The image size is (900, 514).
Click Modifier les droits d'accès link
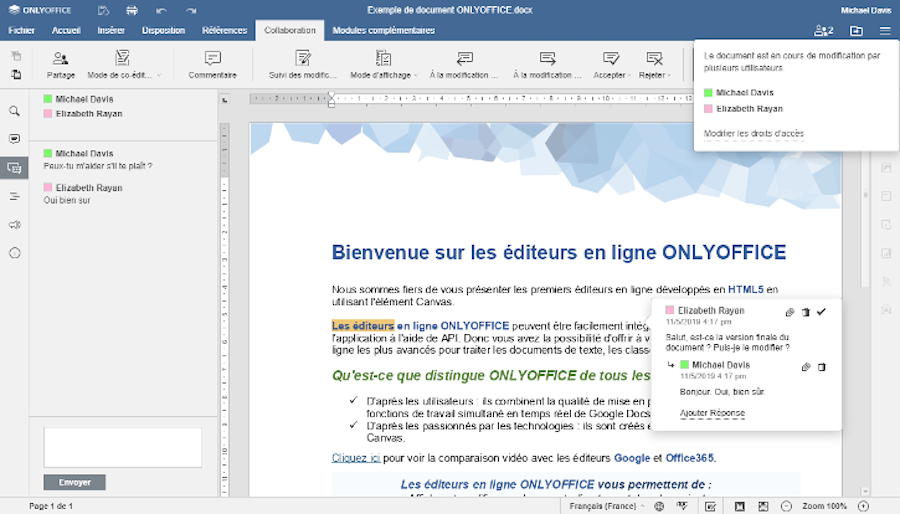click(754, 134)
